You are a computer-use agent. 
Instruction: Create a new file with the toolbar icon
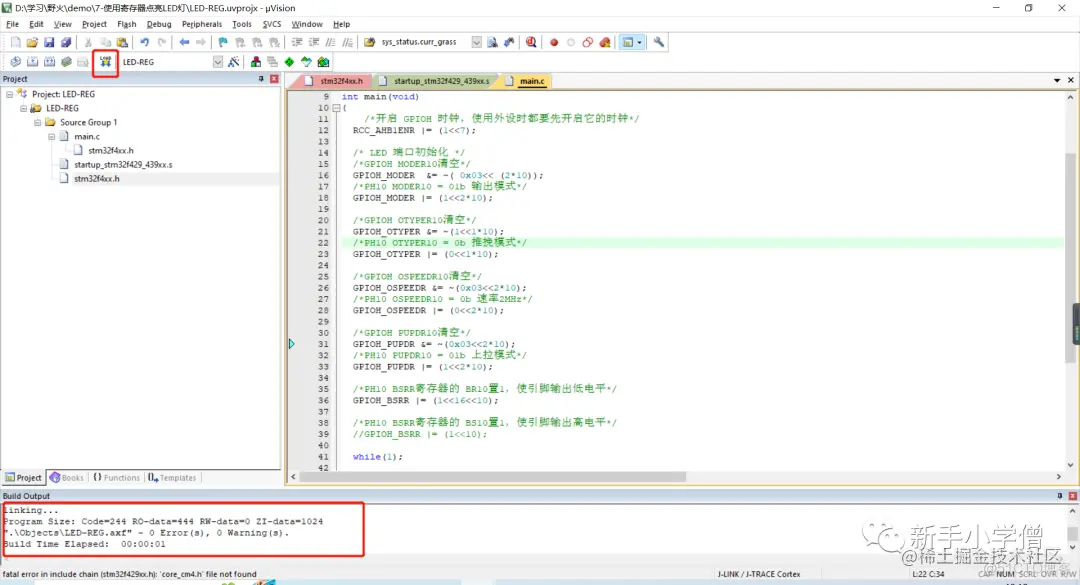(x=15, y=42)
